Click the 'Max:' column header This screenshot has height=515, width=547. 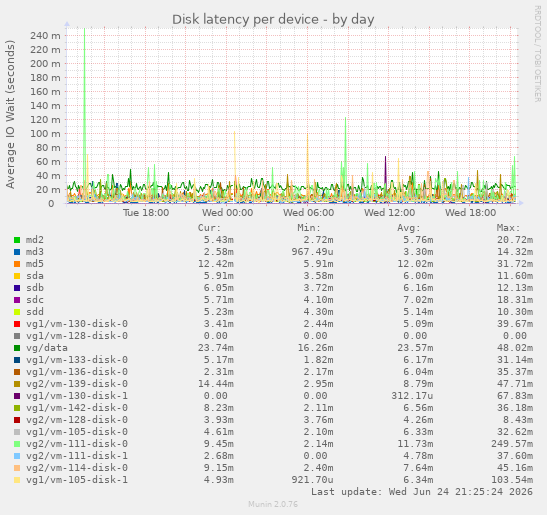508,228
